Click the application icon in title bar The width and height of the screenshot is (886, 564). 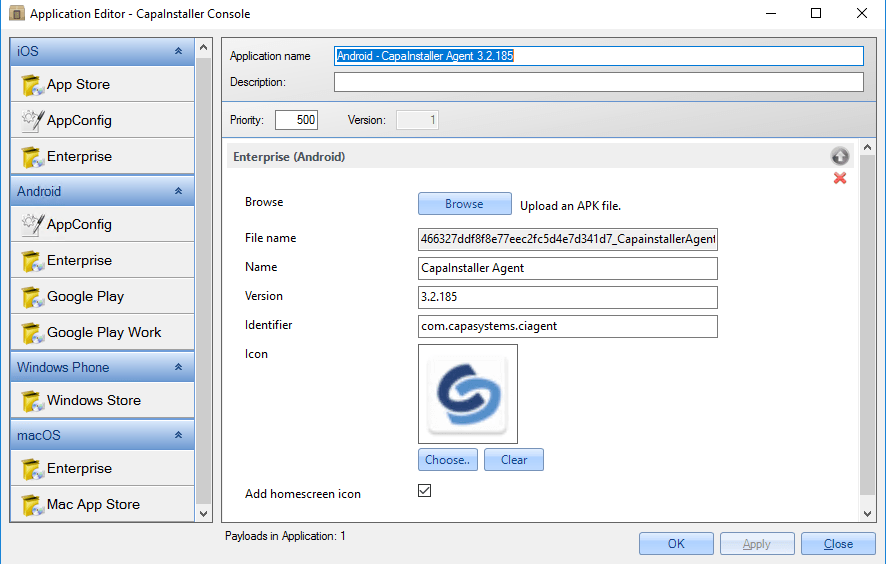pyautogui.click(x=16, y=13)
